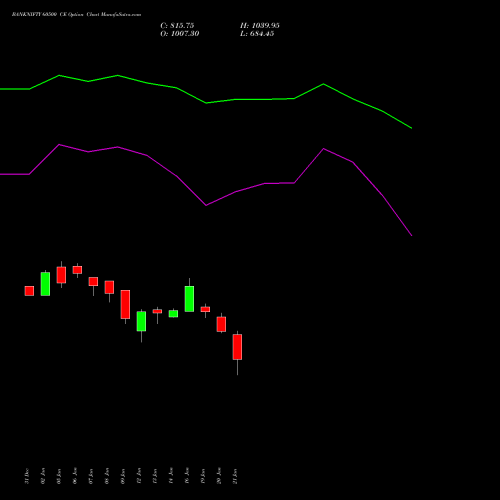Click the 06 Jan date label
This screenshot has width=500, height=500.
click(75, 476)
